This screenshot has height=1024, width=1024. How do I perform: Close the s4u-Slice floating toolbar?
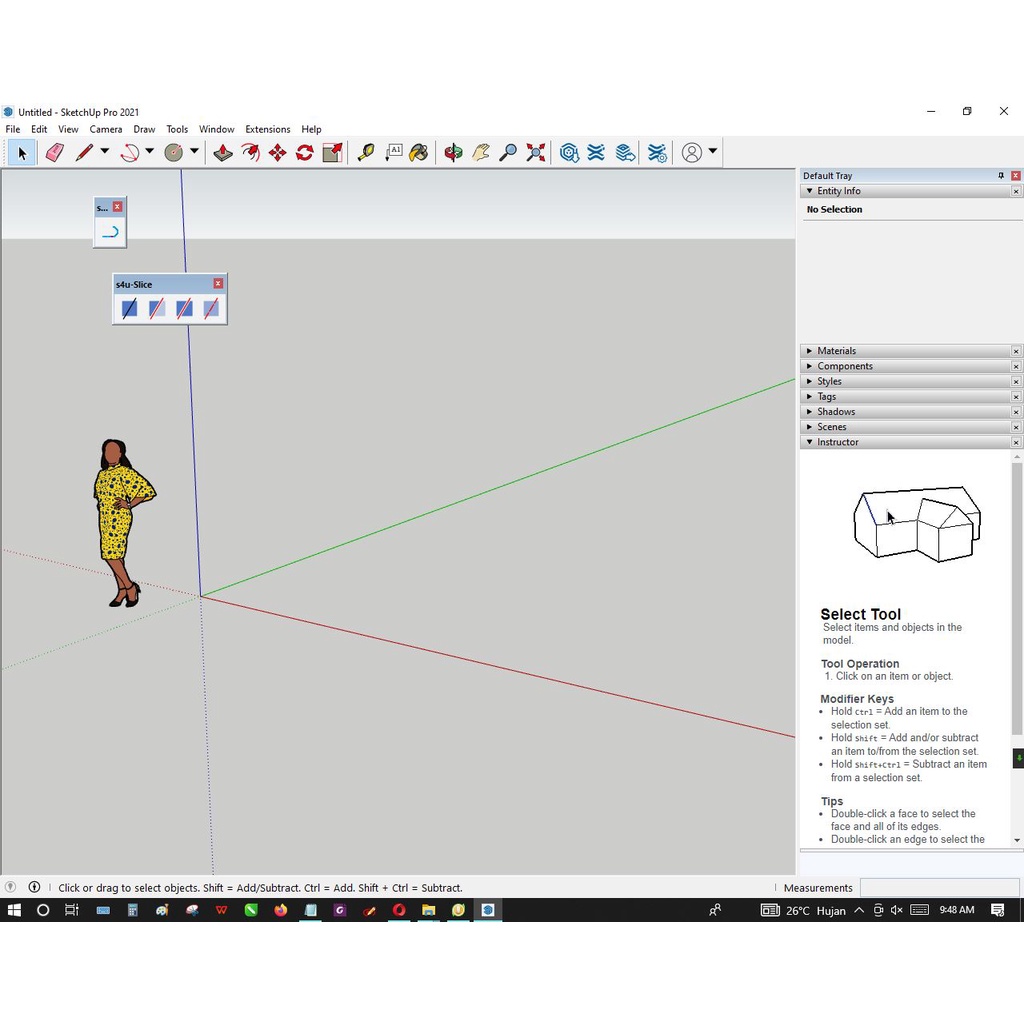(218, 284)
